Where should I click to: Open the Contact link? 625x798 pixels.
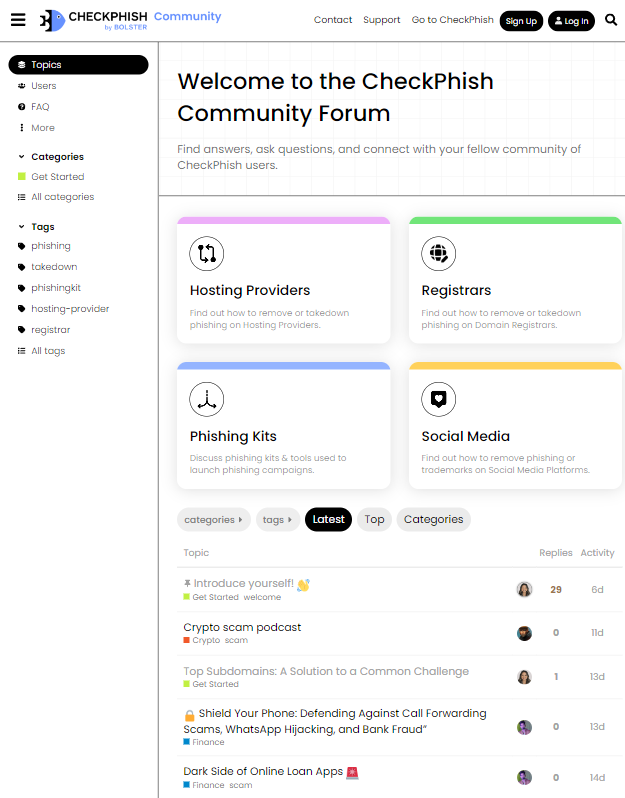(x=333, y=20)
